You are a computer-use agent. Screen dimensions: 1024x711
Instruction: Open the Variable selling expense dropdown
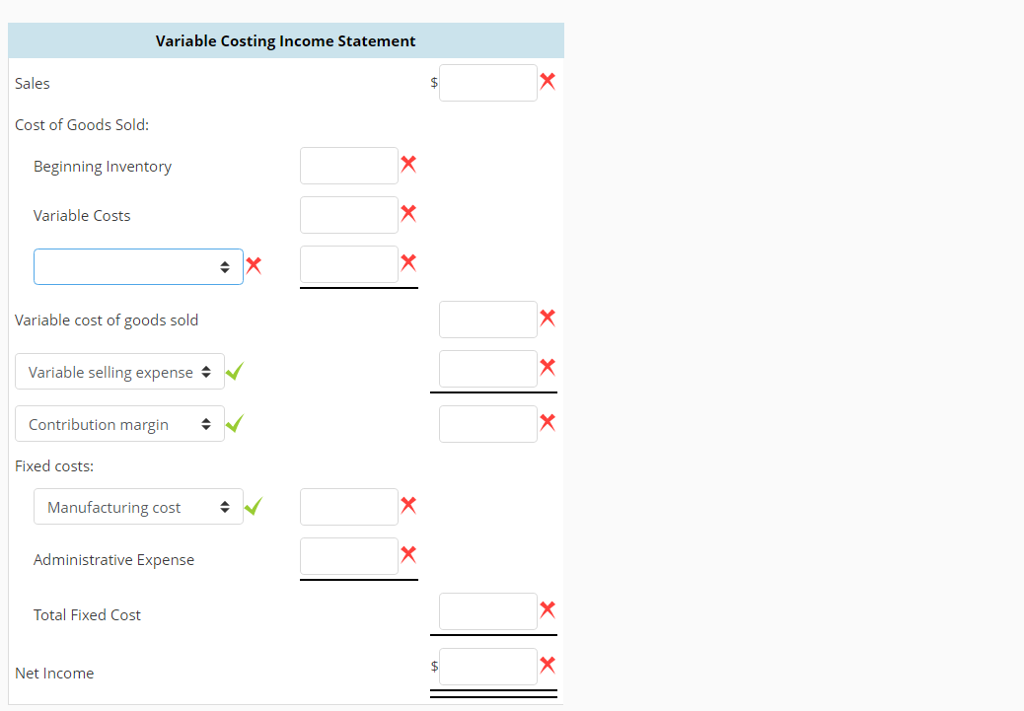119,371
